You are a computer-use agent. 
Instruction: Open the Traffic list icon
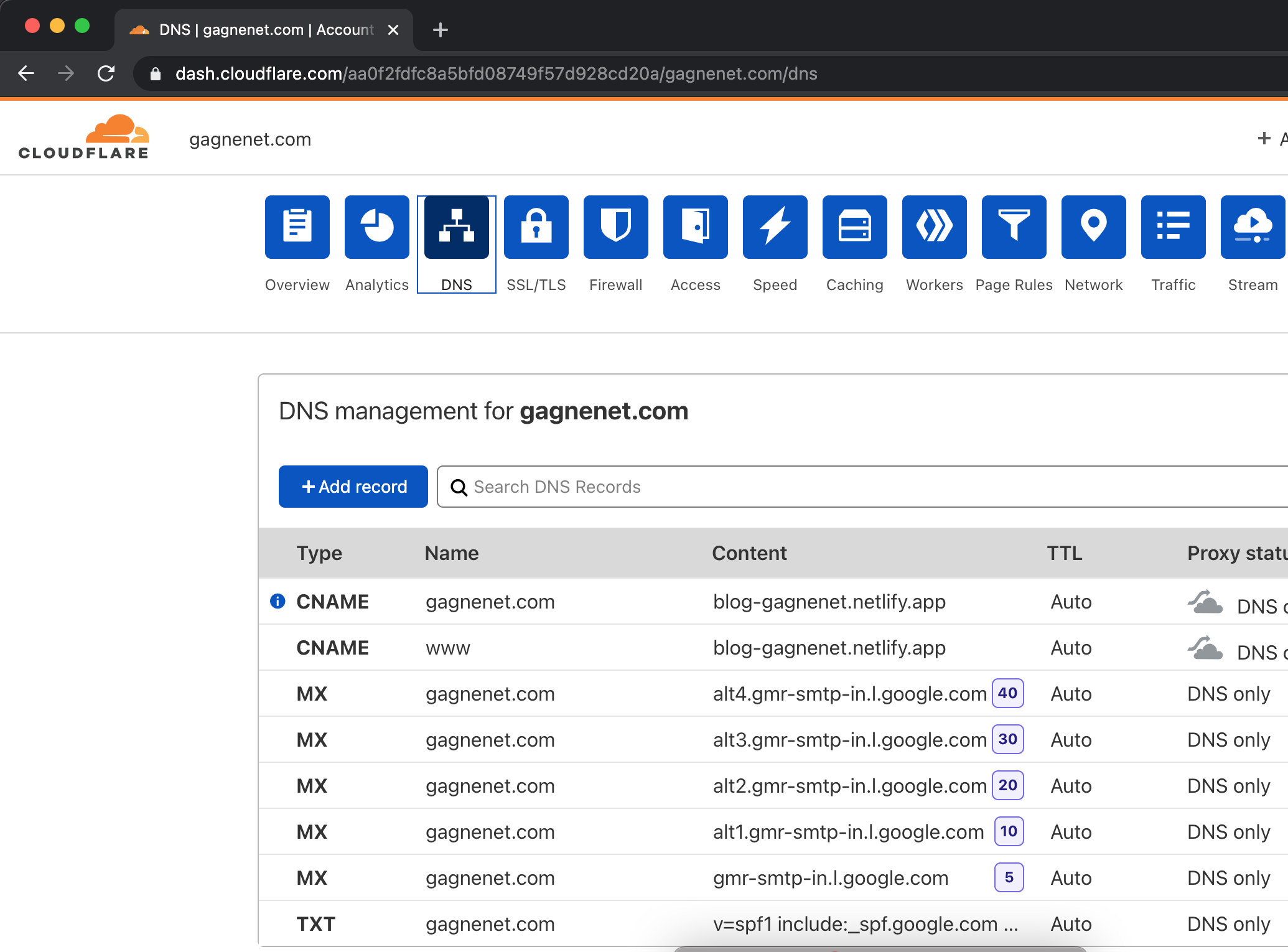(1174, 226)
